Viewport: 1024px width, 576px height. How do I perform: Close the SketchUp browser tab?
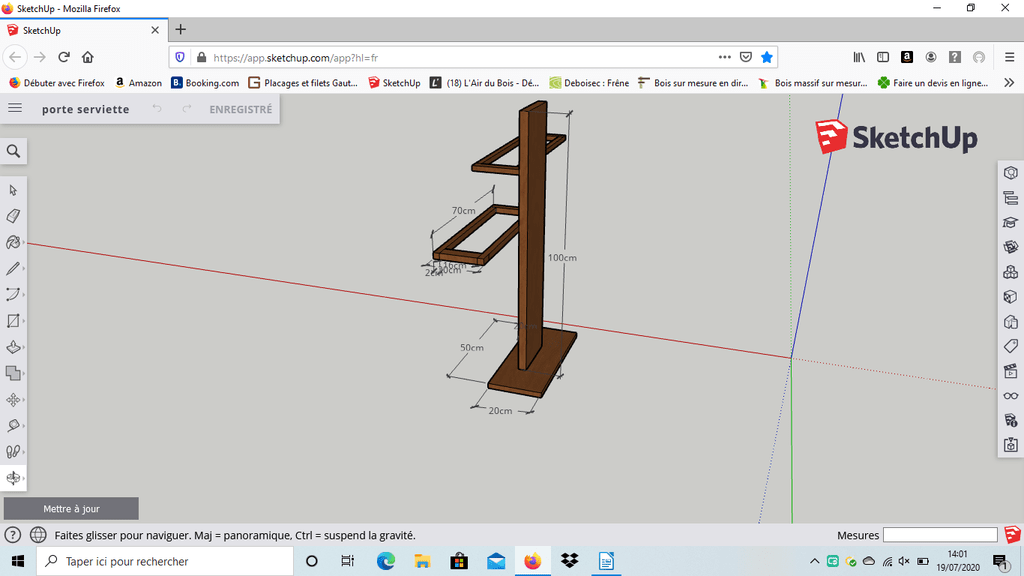click(155, 30)
